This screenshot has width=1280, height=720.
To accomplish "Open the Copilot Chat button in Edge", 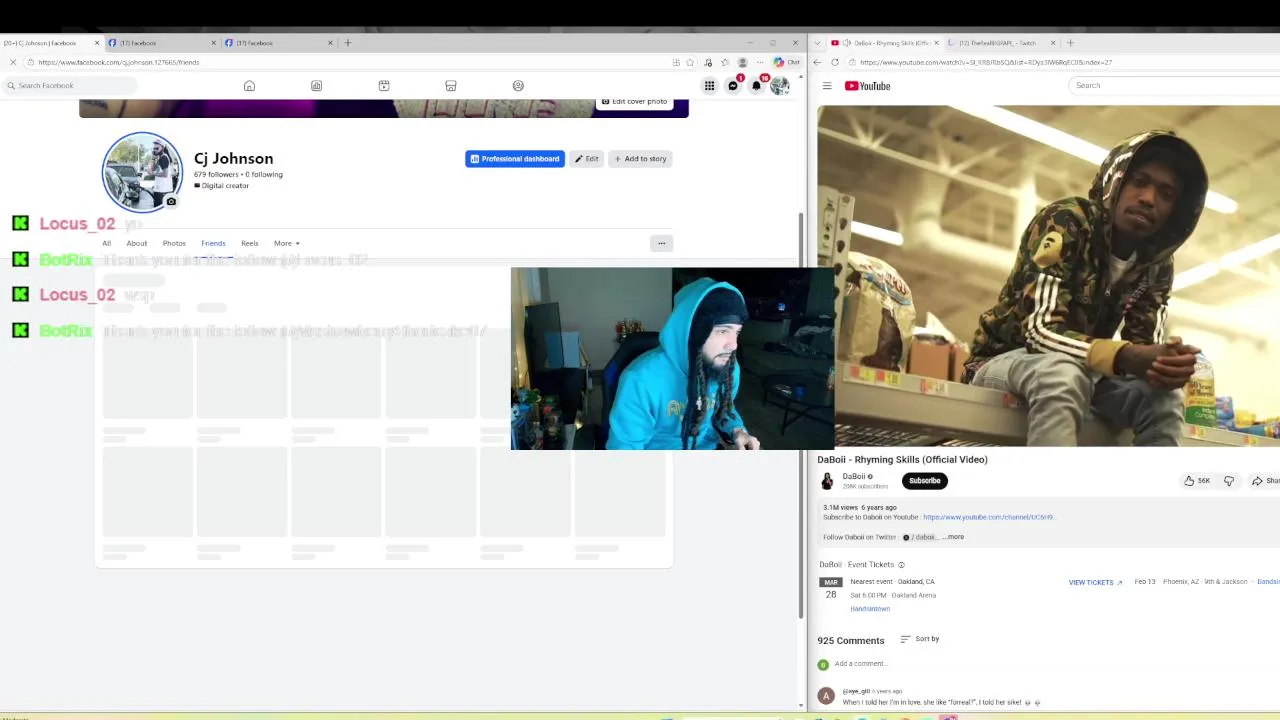I will coord(787,62).
